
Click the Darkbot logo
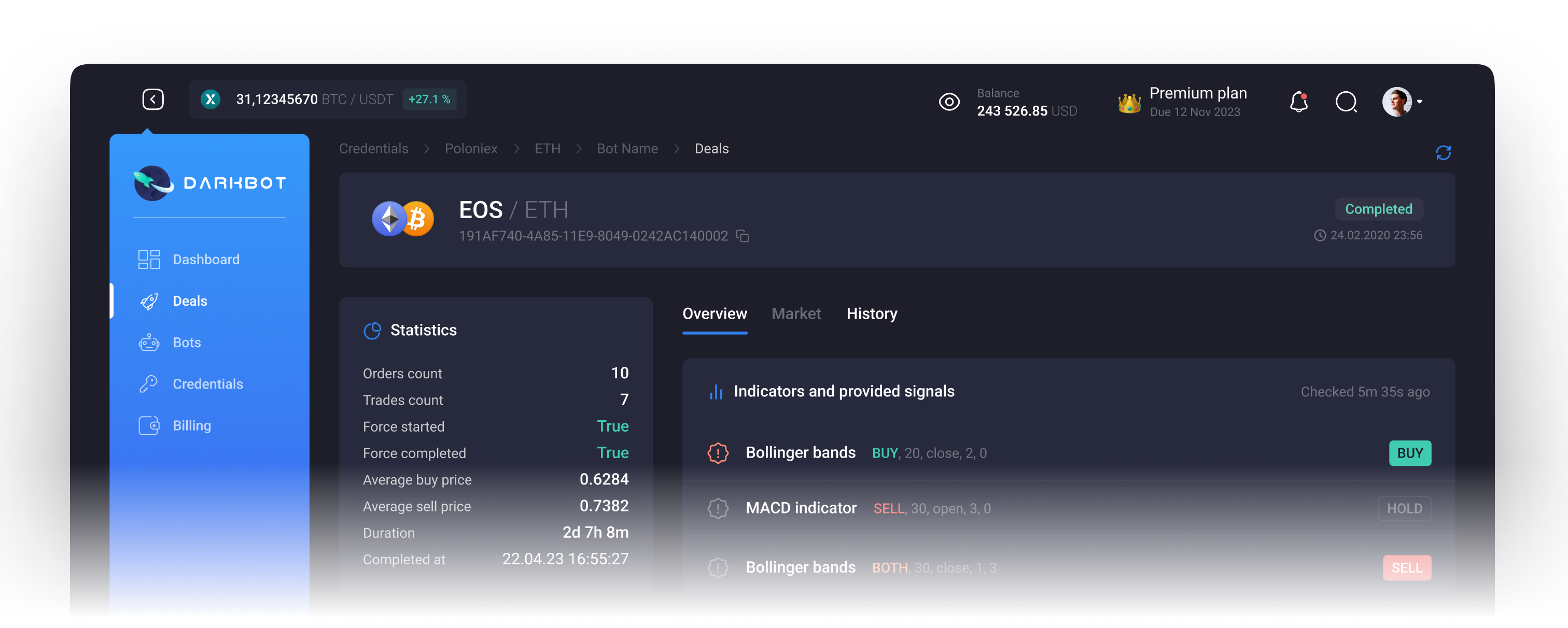click(x=209, y=182)
